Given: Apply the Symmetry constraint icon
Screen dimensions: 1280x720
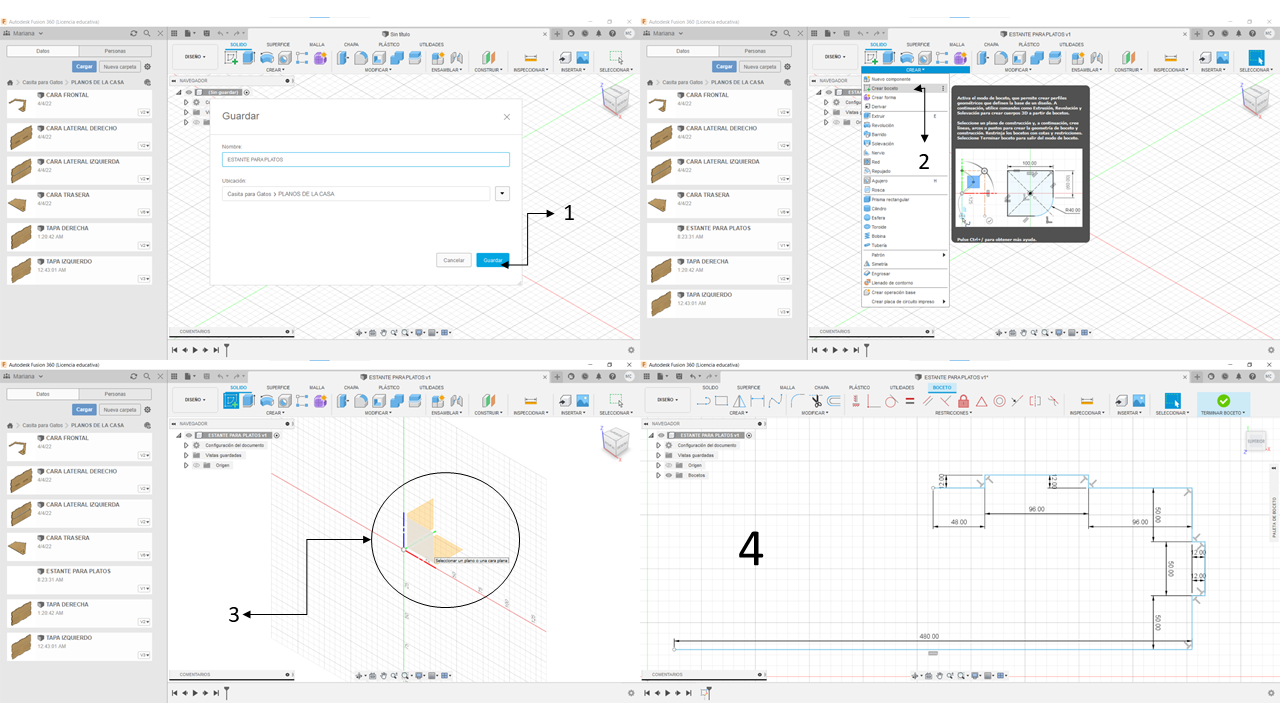Looking at the screenshot, I should (1035, 401).
